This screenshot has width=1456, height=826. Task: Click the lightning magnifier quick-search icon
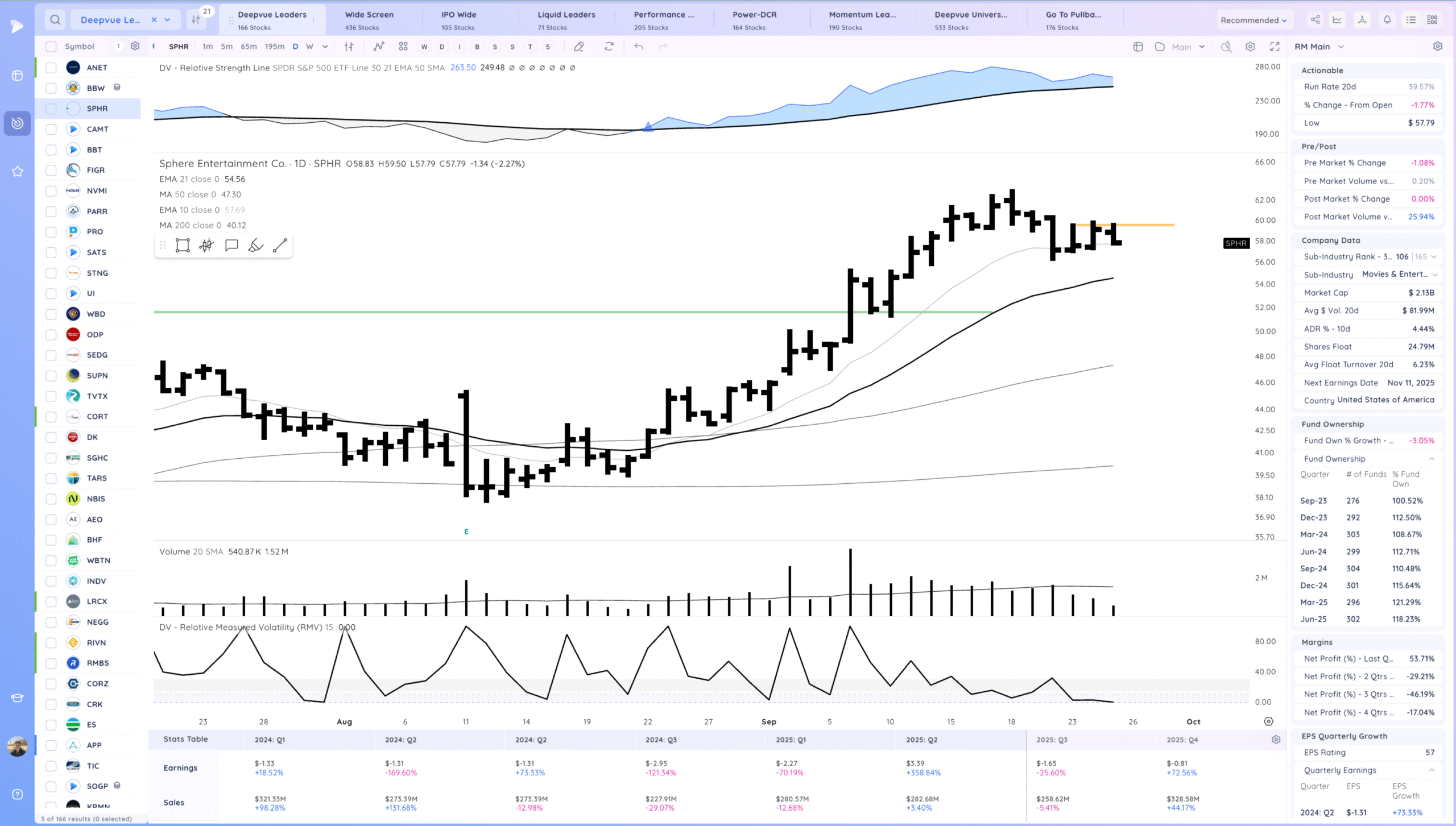point(1226,47)
